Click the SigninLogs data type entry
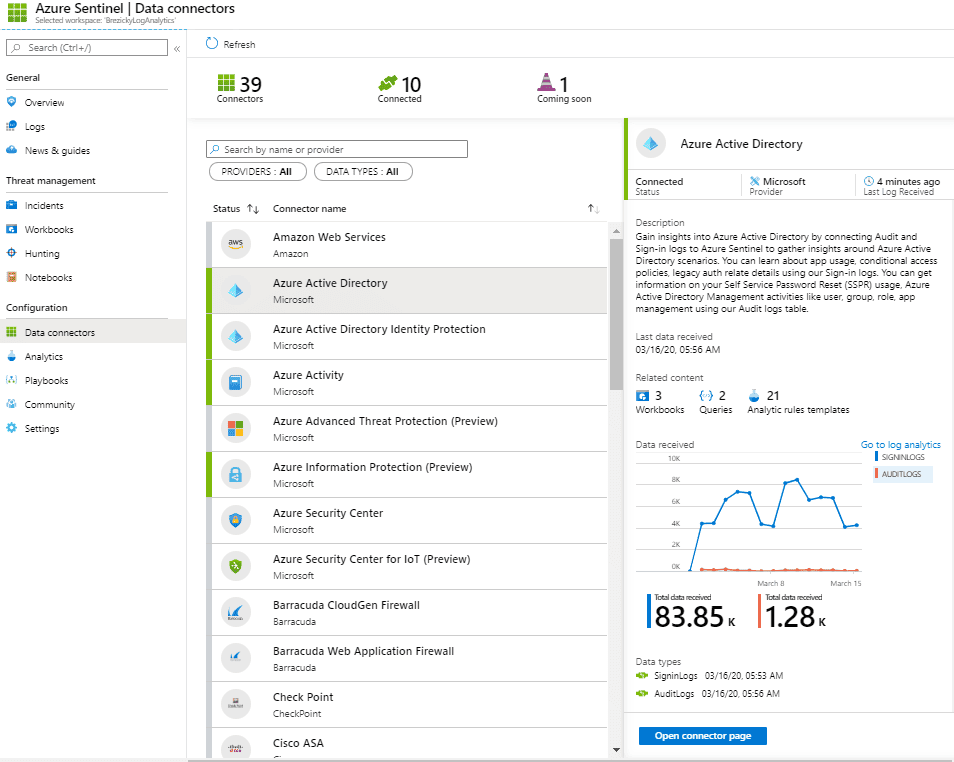 [x=709, y=676]
